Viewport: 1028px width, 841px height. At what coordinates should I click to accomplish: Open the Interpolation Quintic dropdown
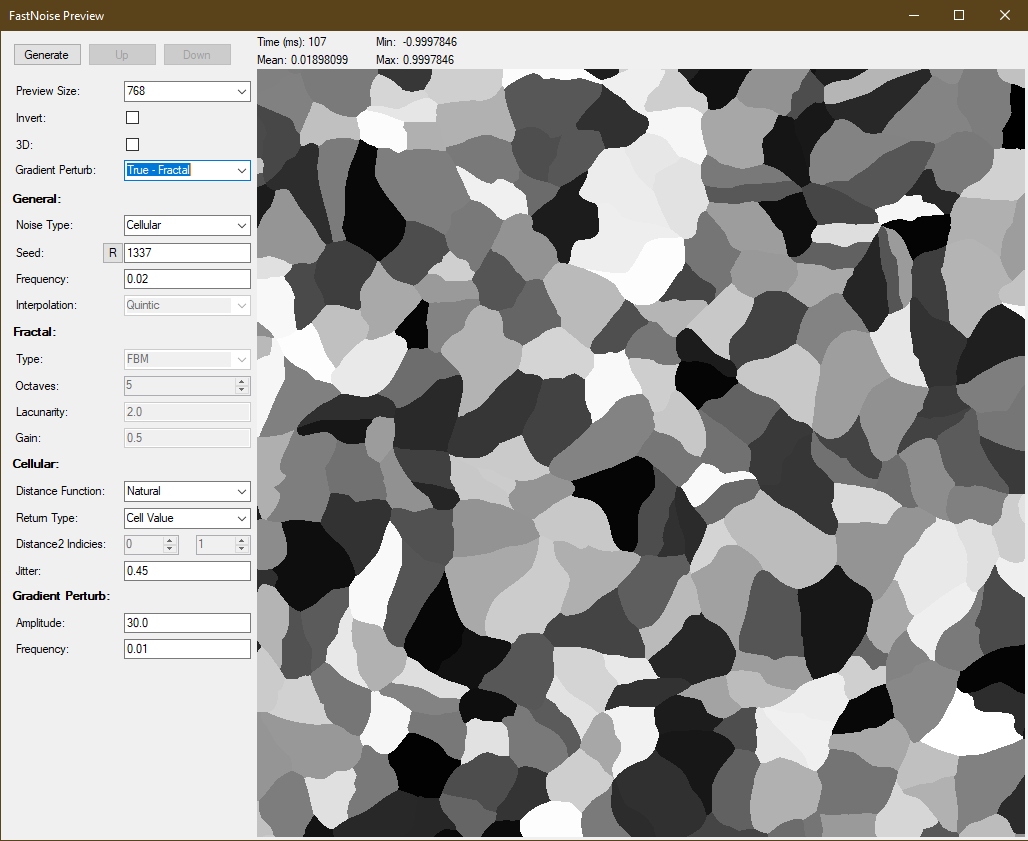click(187, 305)
